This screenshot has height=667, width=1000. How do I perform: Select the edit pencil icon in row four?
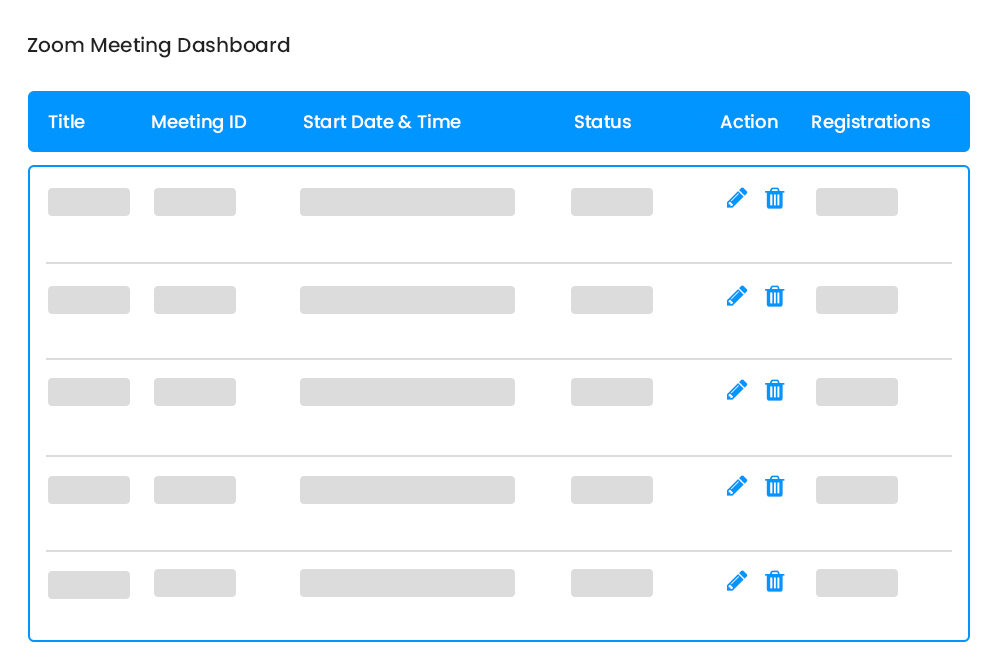[737, 486]
